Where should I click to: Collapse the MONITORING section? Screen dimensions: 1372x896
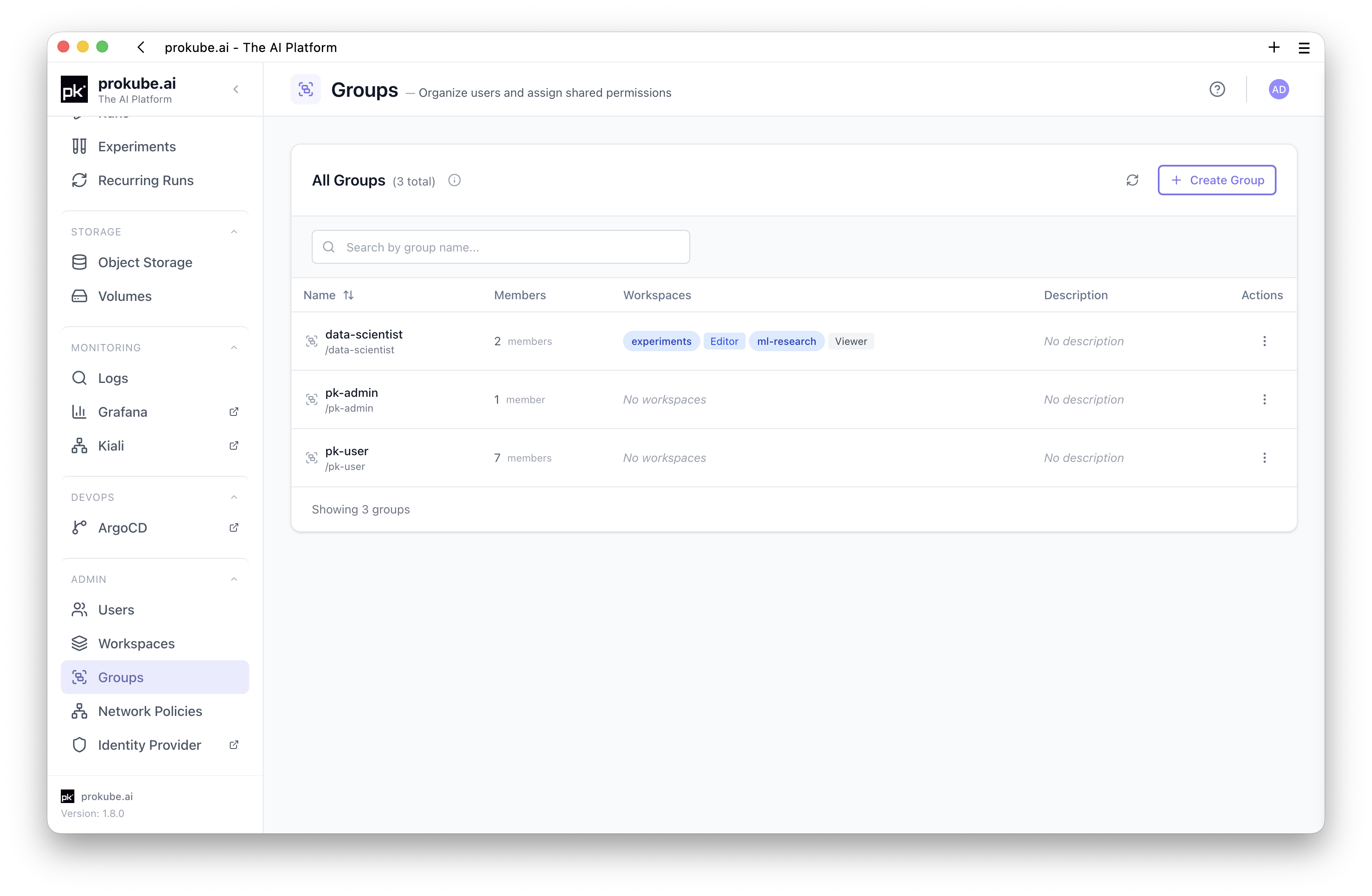click(234, 347)
